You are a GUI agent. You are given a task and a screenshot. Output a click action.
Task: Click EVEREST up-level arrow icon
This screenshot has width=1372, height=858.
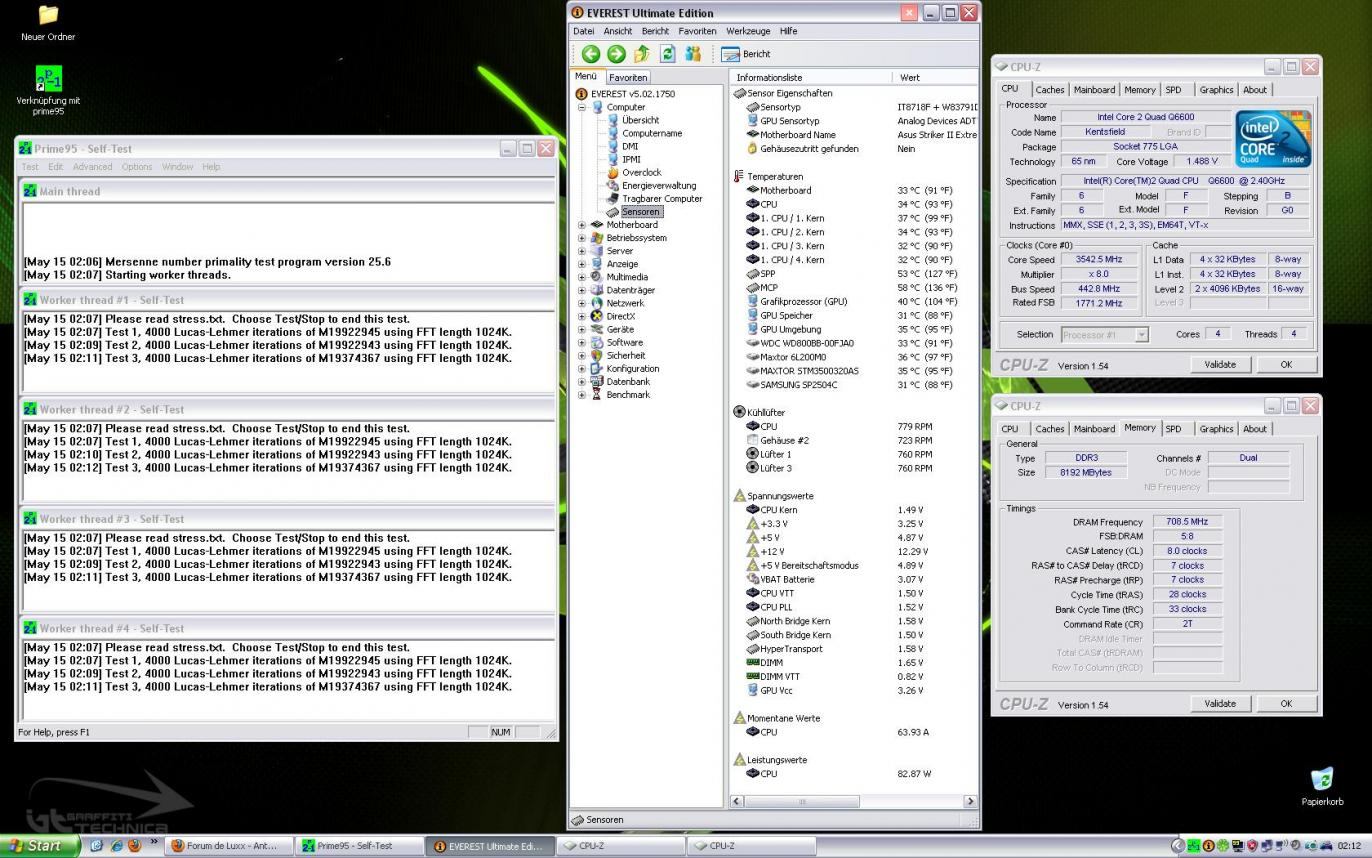[642, 54]
